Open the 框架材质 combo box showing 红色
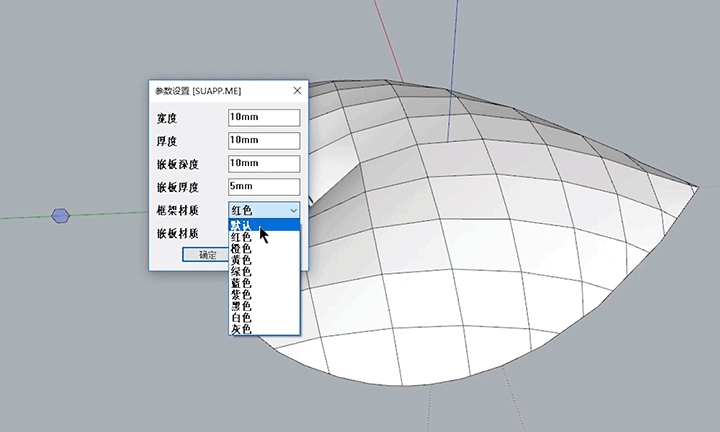 point(264,210)
